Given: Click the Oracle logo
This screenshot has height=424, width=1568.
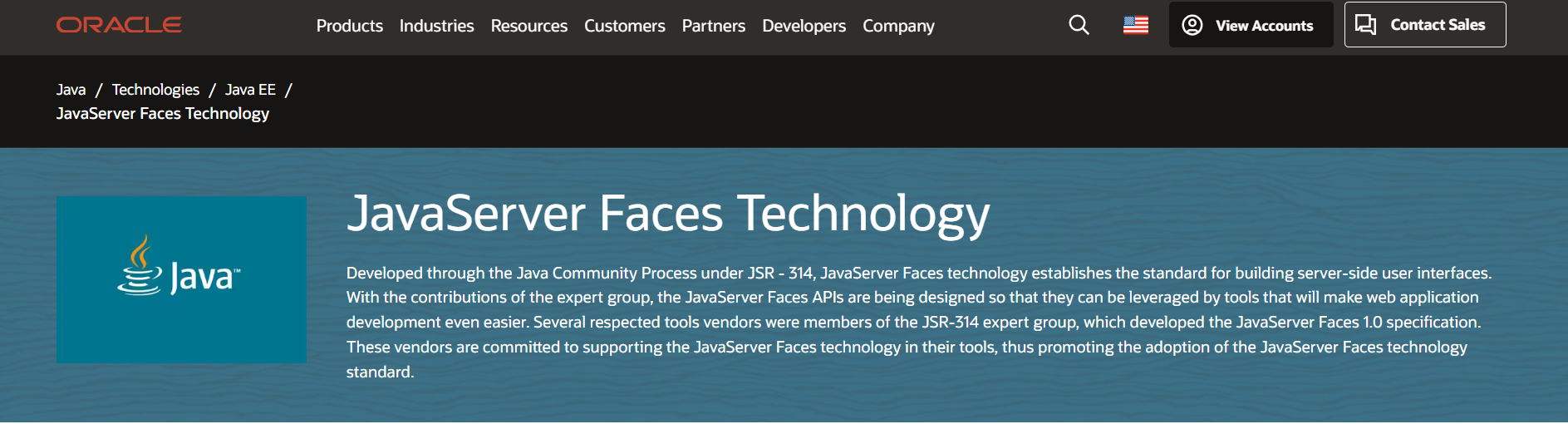Looking at the screenshot, I should coord(119,25).
